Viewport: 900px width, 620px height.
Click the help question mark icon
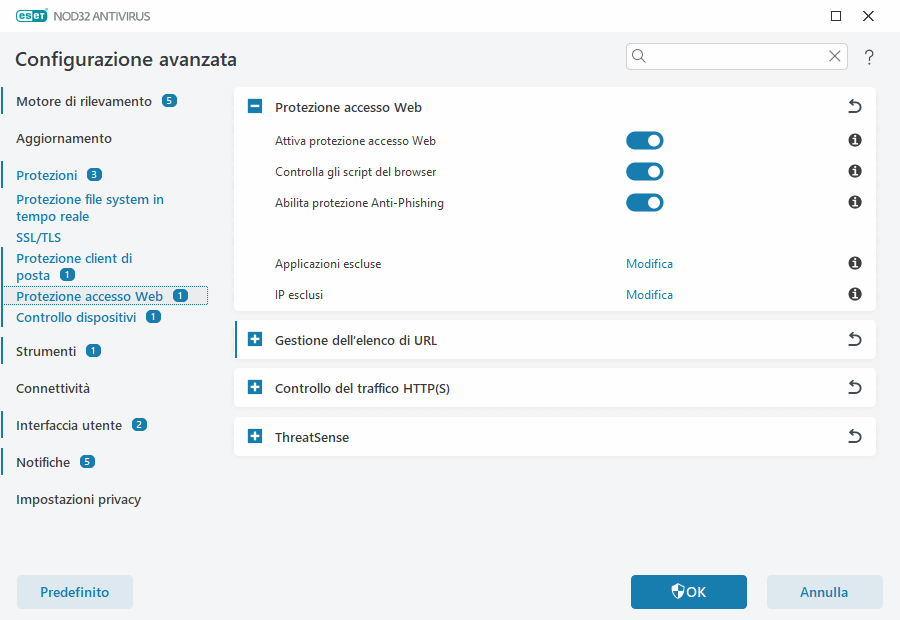click(x=868, y=57)
